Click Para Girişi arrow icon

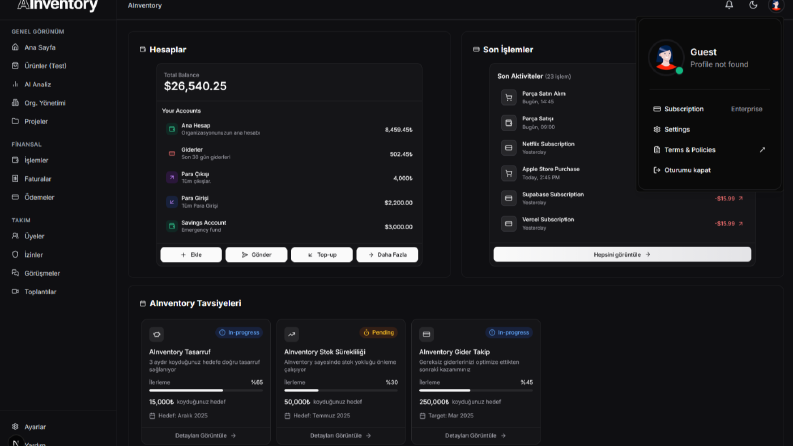(x=172, y=202)
